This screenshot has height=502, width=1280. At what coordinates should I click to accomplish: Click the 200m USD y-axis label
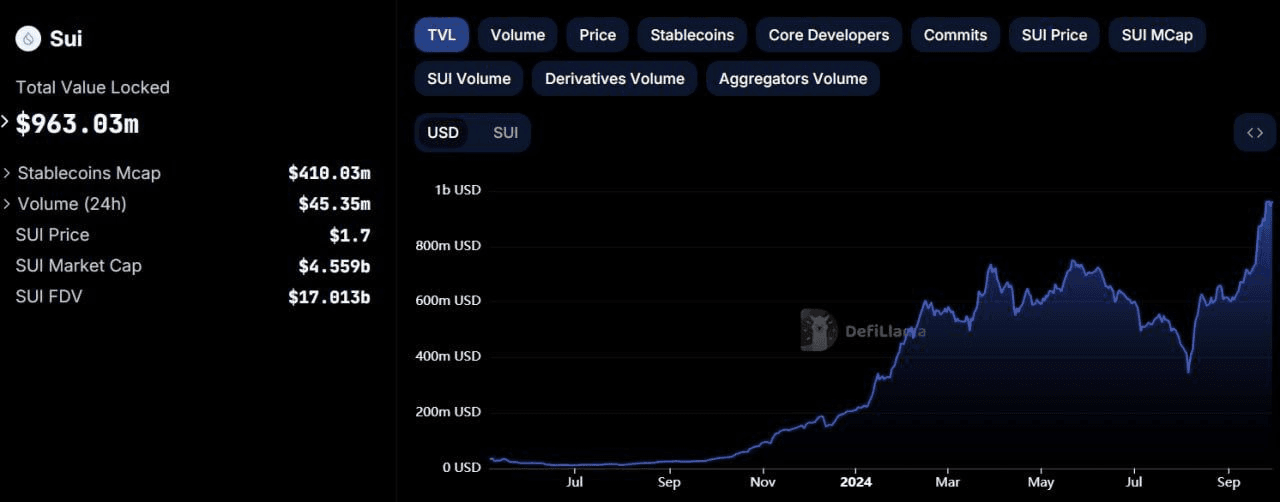point(449,412)
